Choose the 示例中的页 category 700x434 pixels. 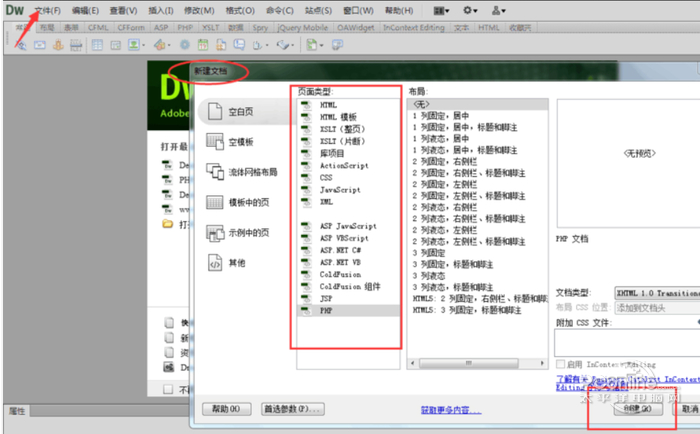238,233
